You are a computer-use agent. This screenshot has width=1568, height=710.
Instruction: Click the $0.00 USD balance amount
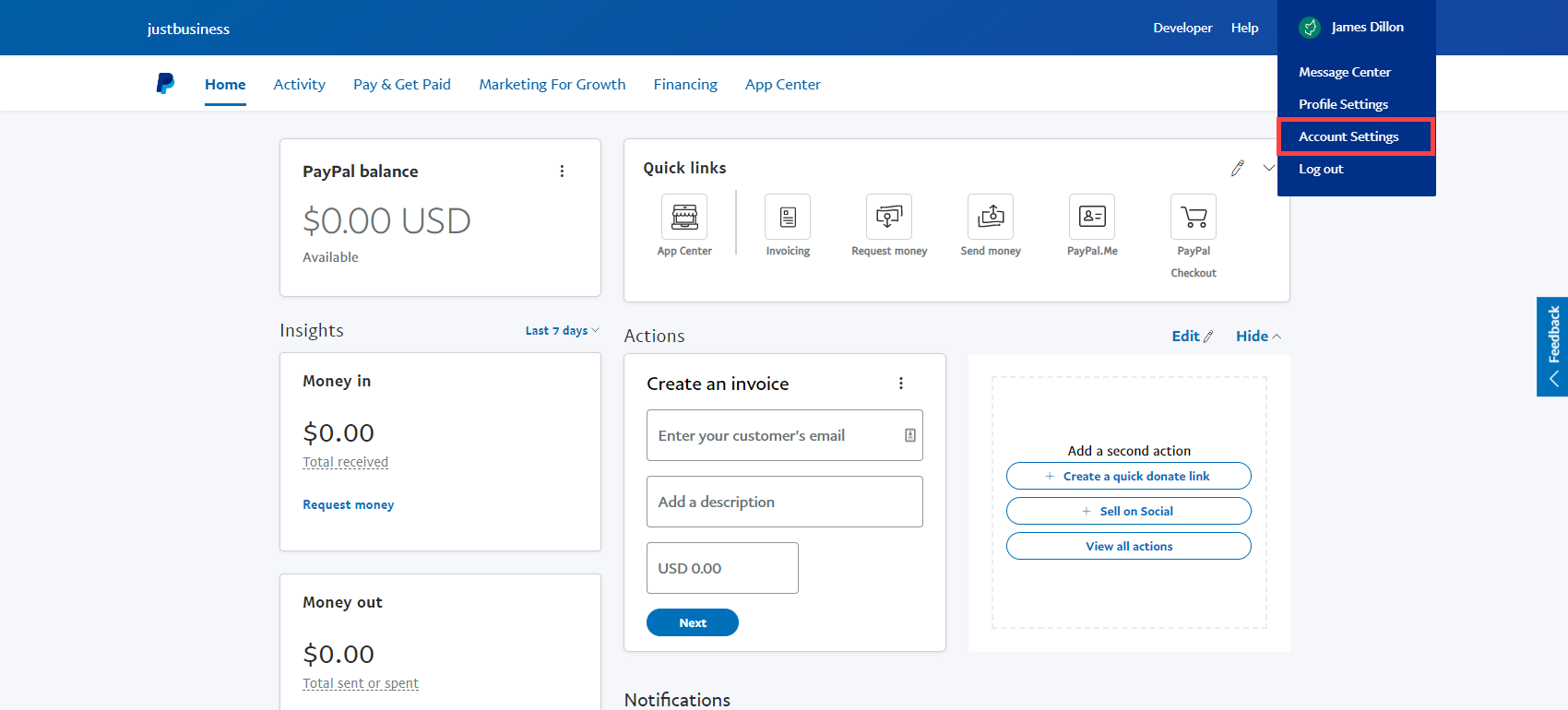coord(386,220)
